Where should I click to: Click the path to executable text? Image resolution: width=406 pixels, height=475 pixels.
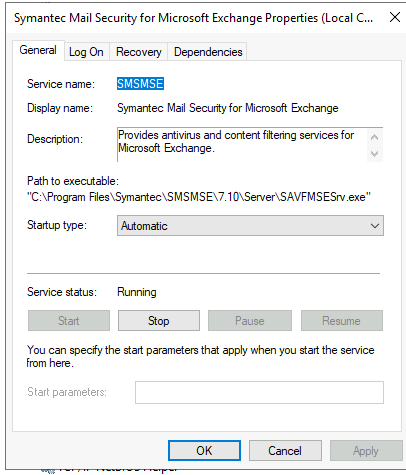click(x=199, y=197)
